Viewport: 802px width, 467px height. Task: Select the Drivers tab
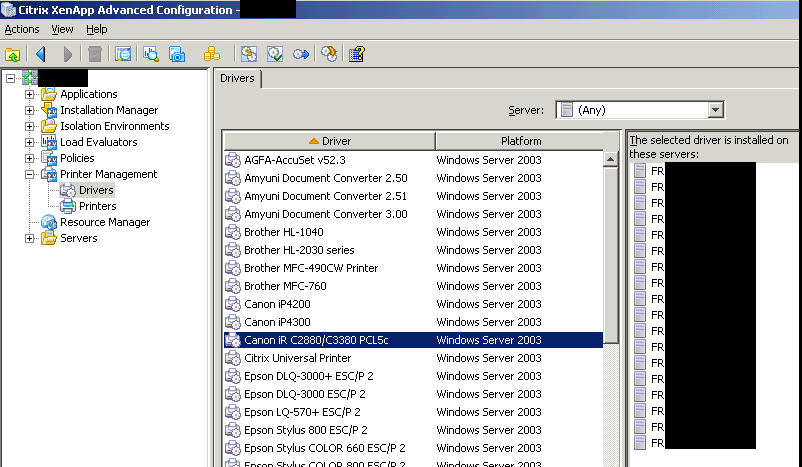(237, 78)
